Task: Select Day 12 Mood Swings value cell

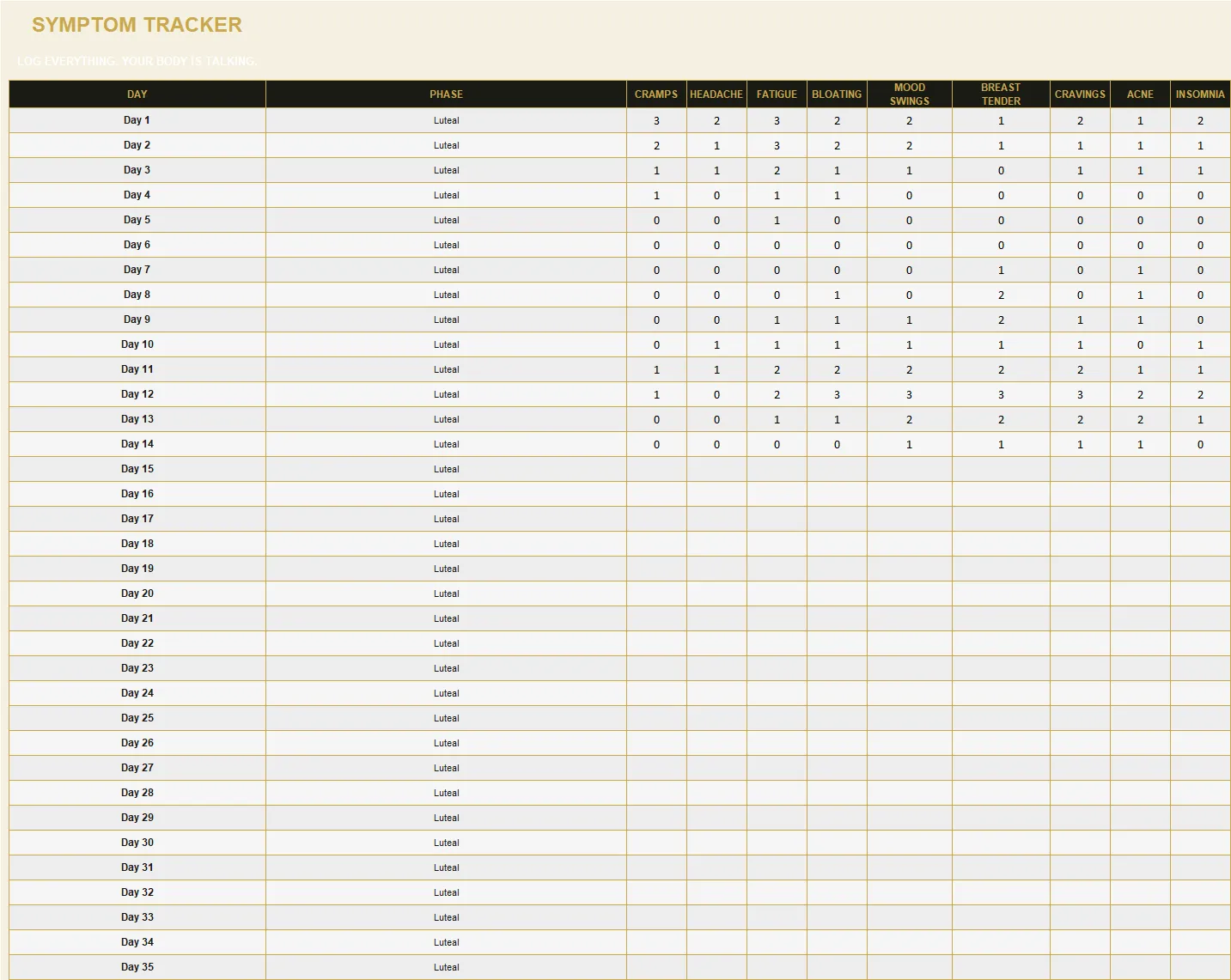Action: point(910,394)
